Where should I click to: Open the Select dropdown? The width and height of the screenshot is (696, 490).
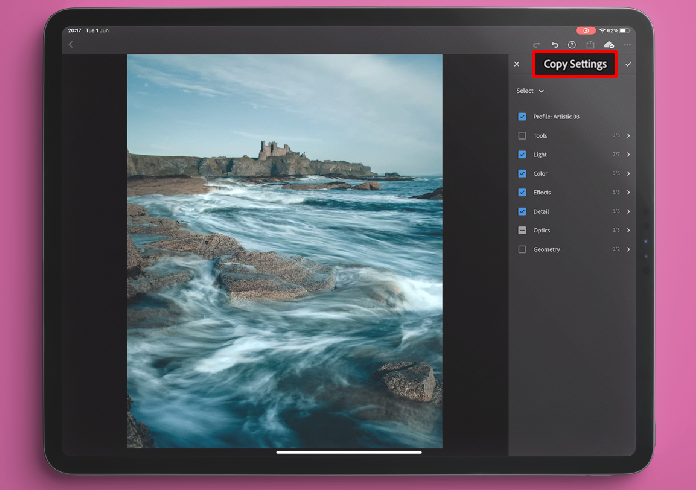[x=530, y=91]
